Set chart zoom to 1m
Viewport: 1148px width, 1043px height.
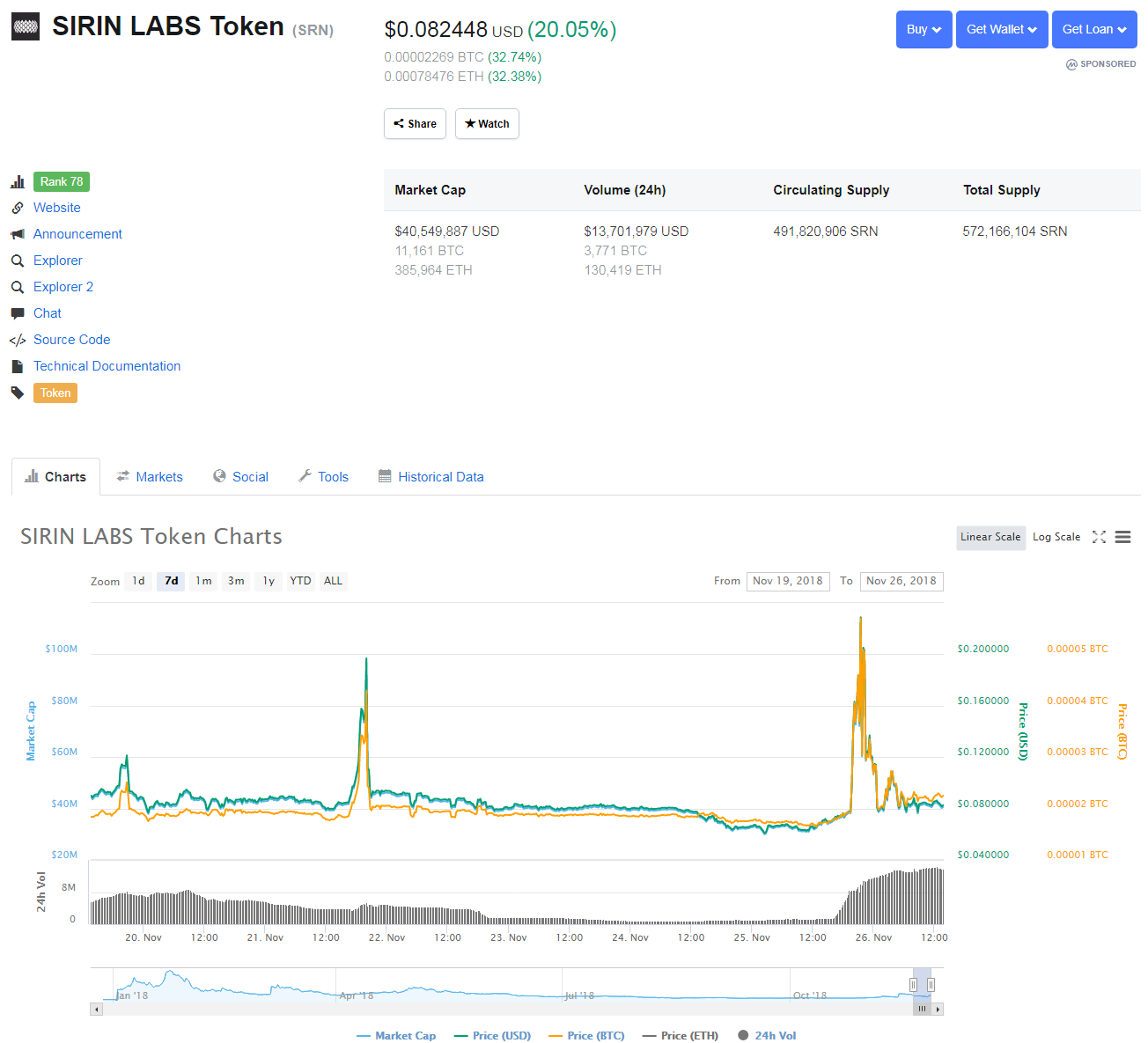pos(203,581)
